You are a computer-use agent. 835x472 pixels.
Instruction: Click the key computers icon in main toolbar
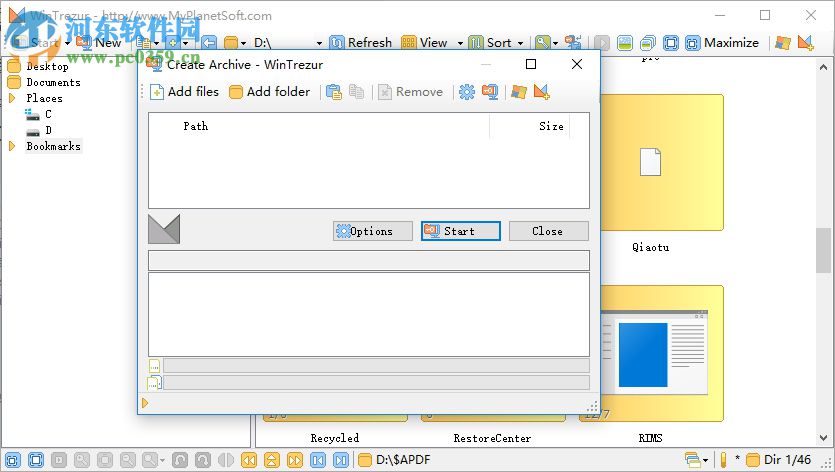tap(573, 43)
